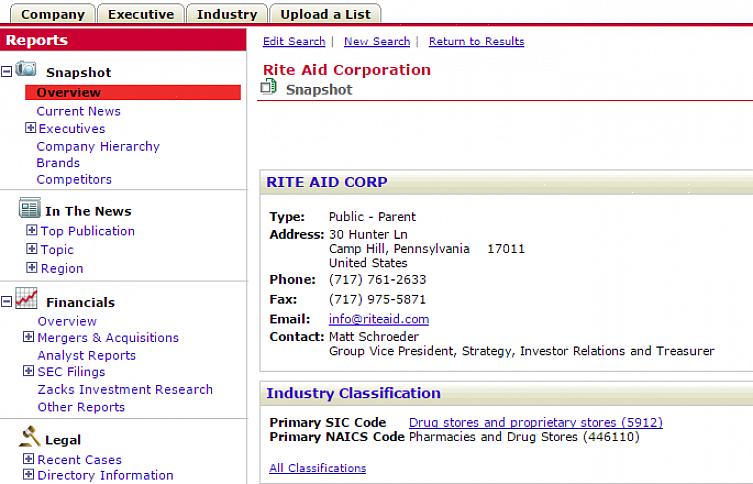Open the info@riteaid.com email link
The width and height of the screenshot is (753, 484).
click(379, 319)
